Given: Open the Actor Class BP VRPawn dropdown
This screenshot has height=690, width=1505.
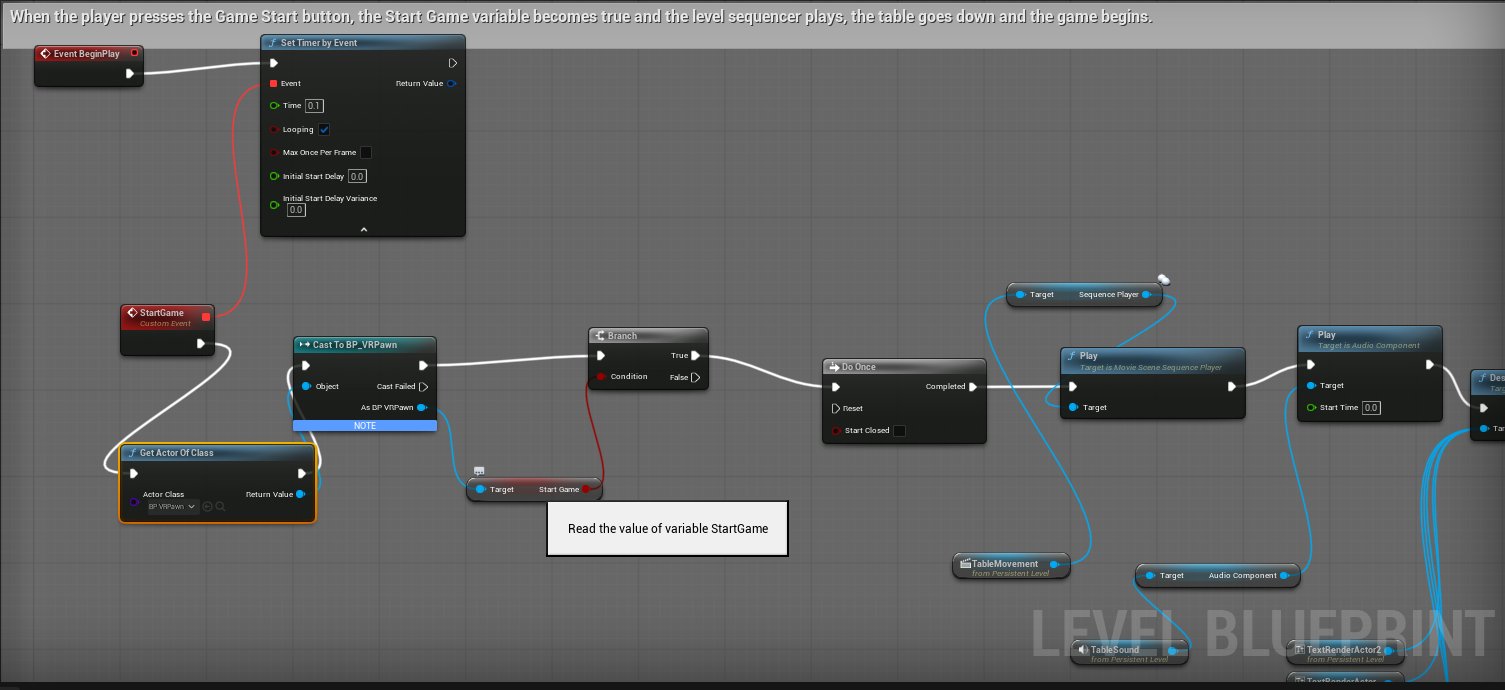Looking at the screenshot, I should pos(172,507).
